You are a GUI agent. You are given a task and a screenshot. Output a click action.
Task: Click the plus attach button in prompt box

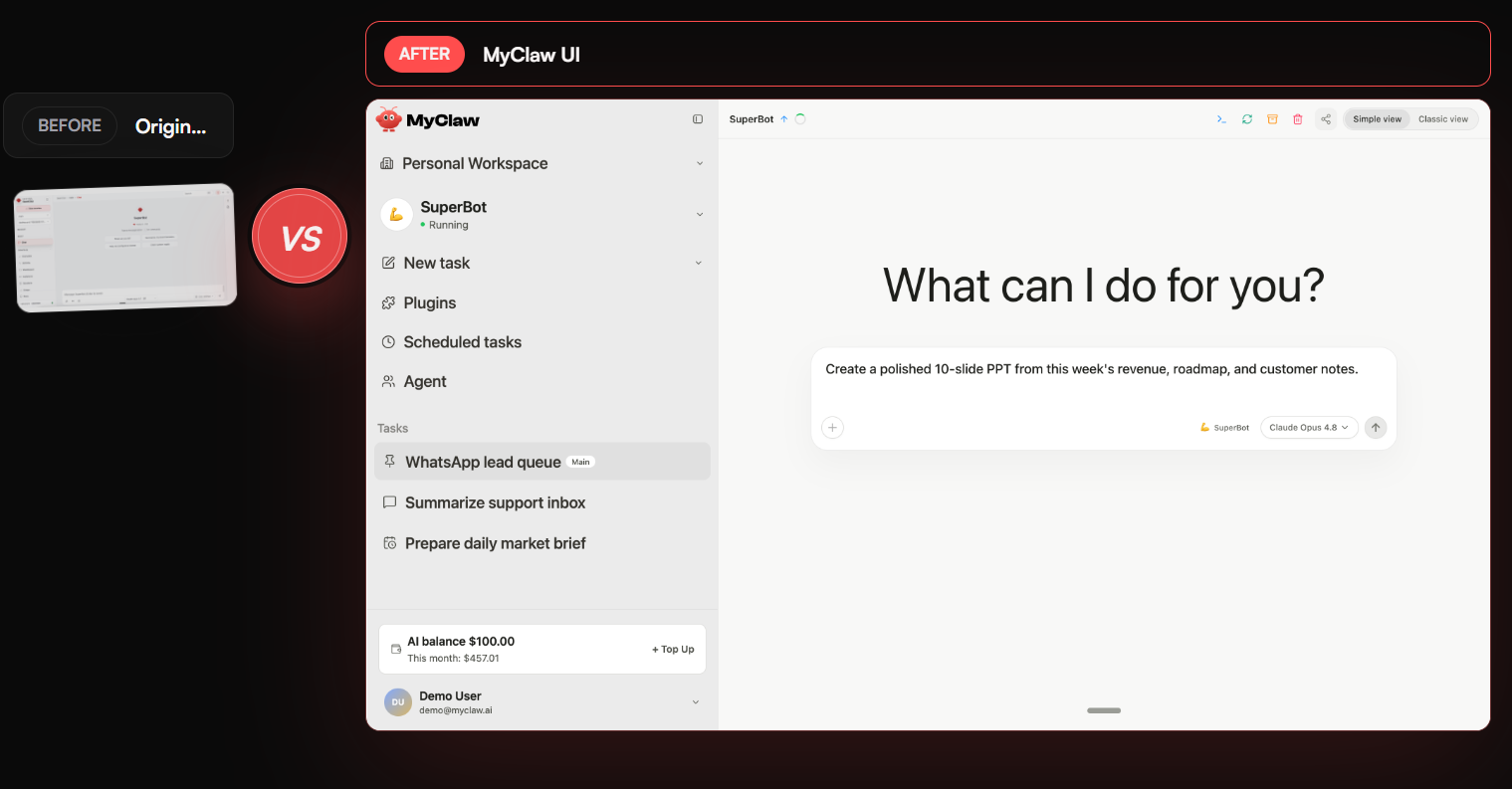click(x=832, y=428)
